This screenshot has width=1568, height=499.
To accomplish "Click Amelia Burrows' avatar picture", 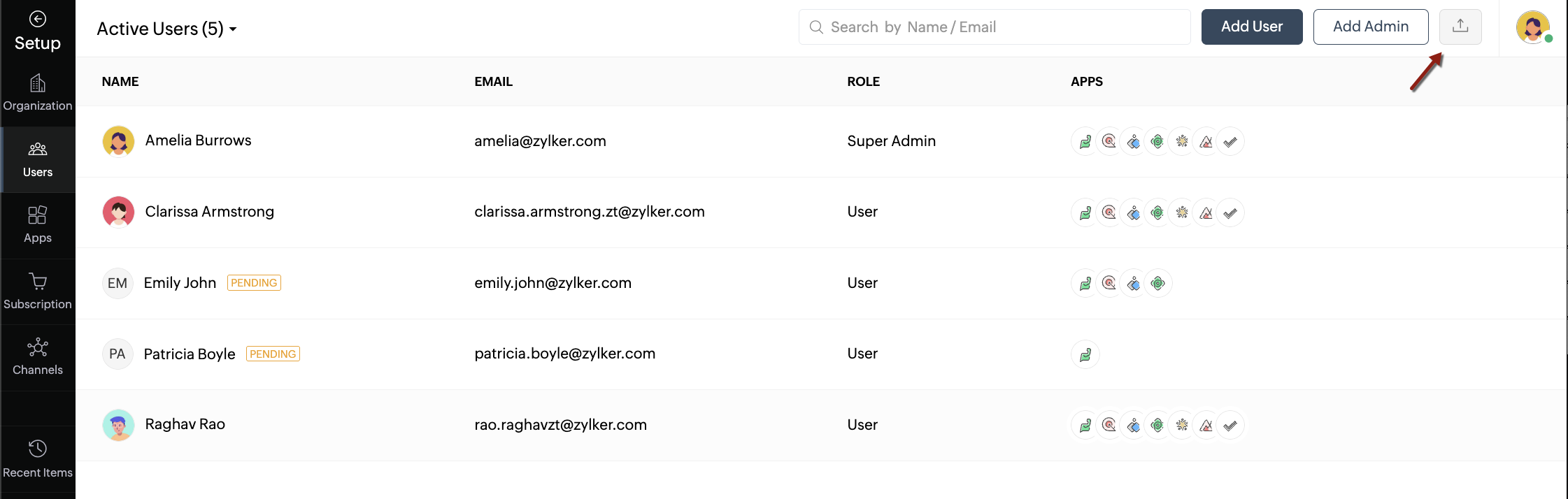I will (x=118, y=141).
